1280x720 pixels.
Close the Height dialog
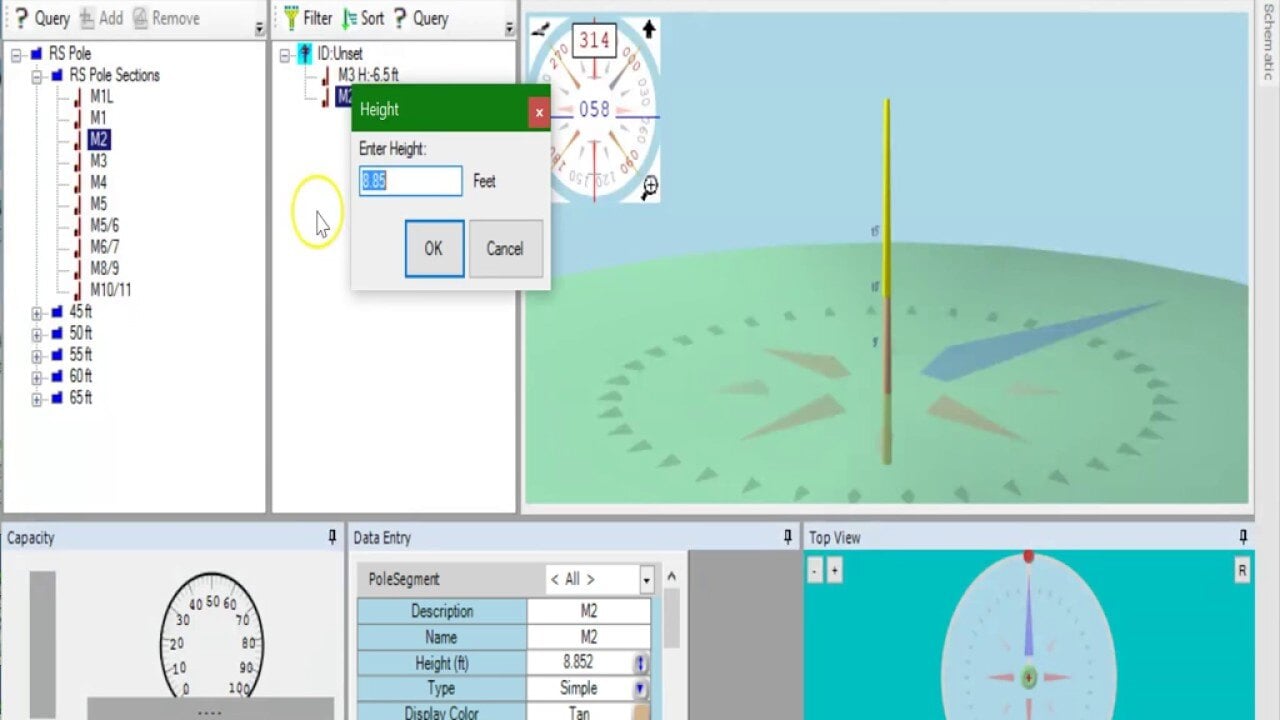[539, 113]
